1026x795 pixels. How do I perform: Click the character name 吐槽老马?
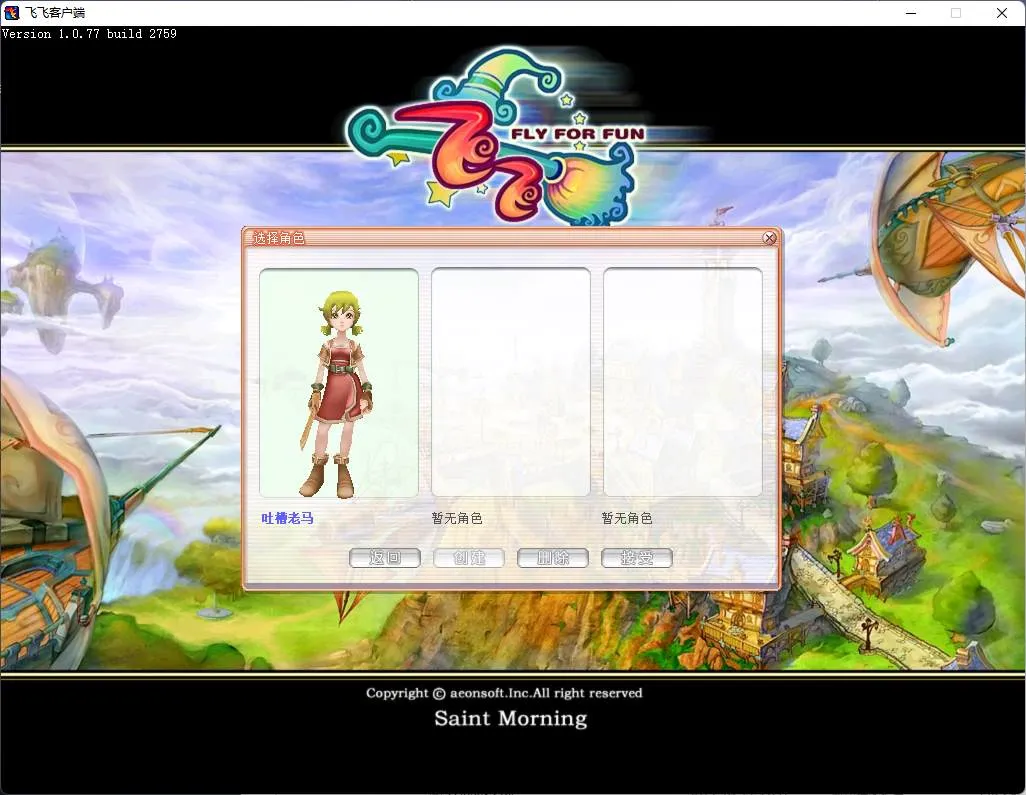click(x=288, y=518)
